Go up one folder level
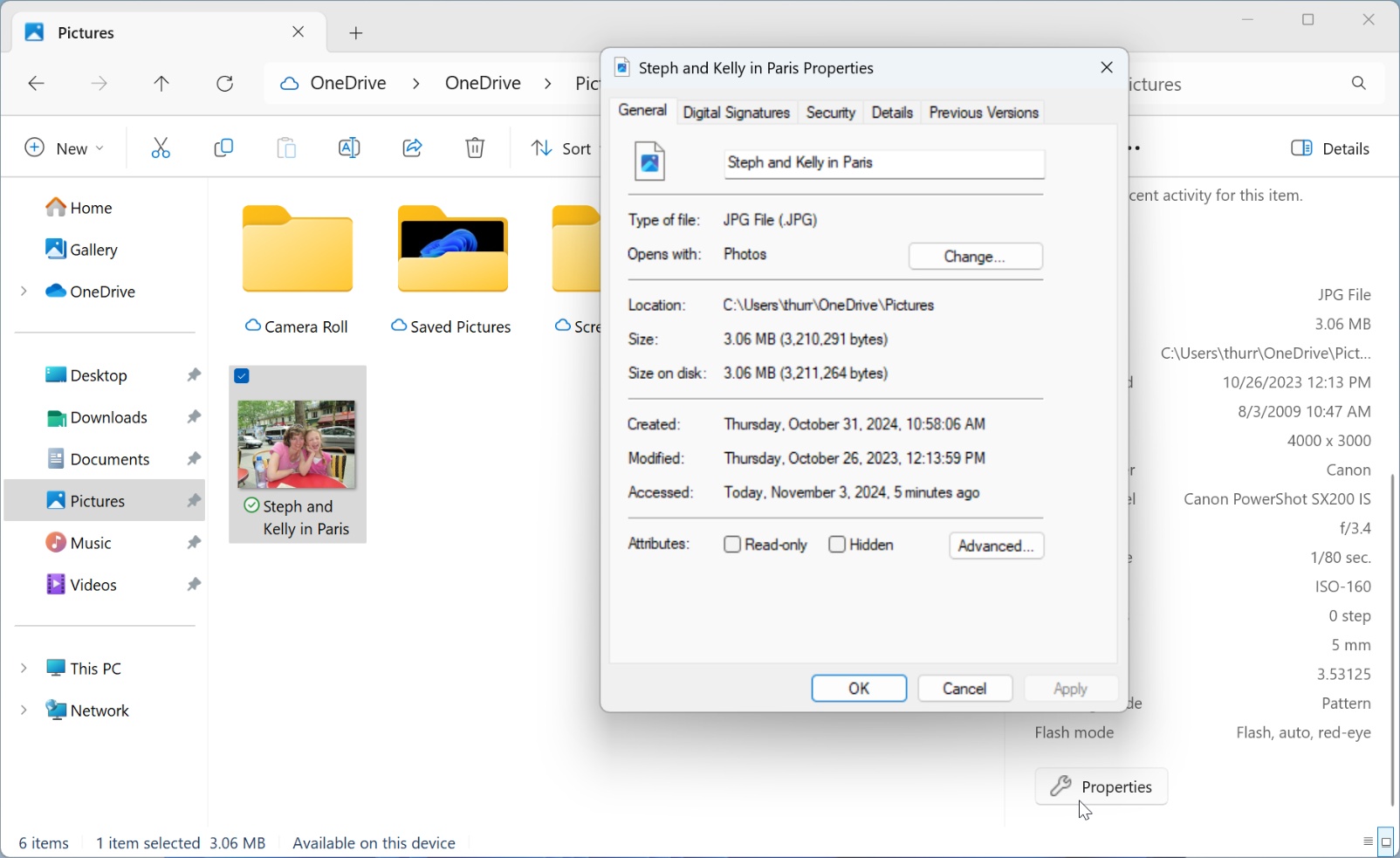This screenshot has width=1400, height=858. (x=161, y=84)
